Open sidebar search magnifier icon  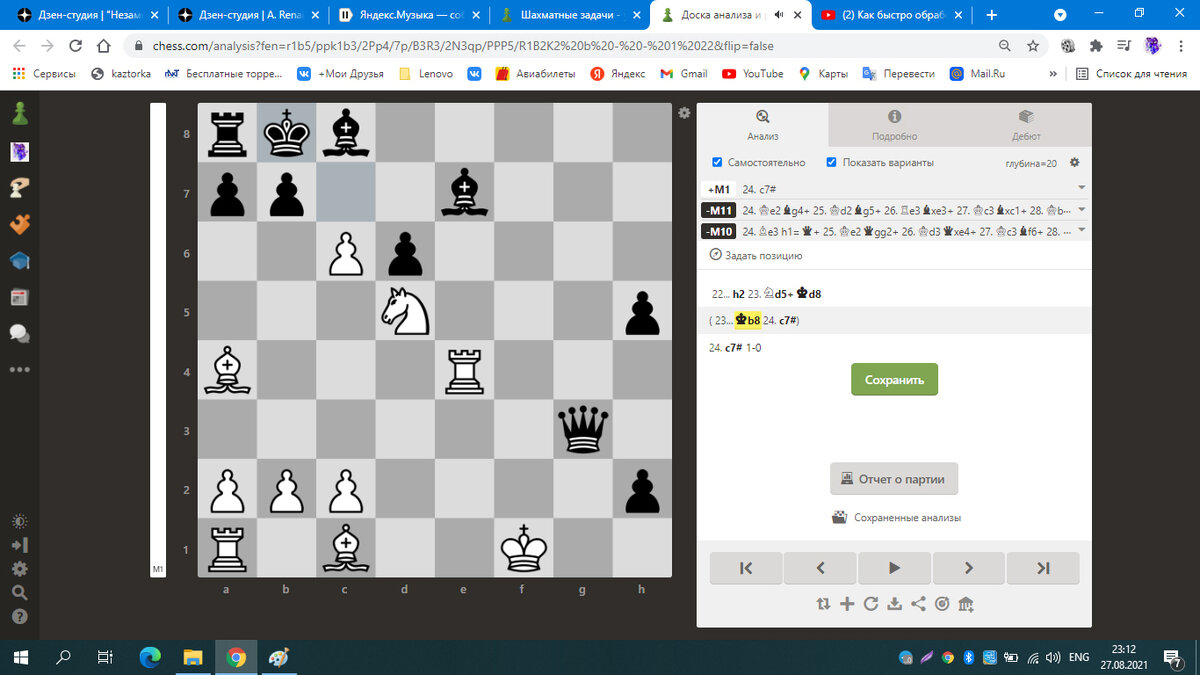[x=19, y=593]
